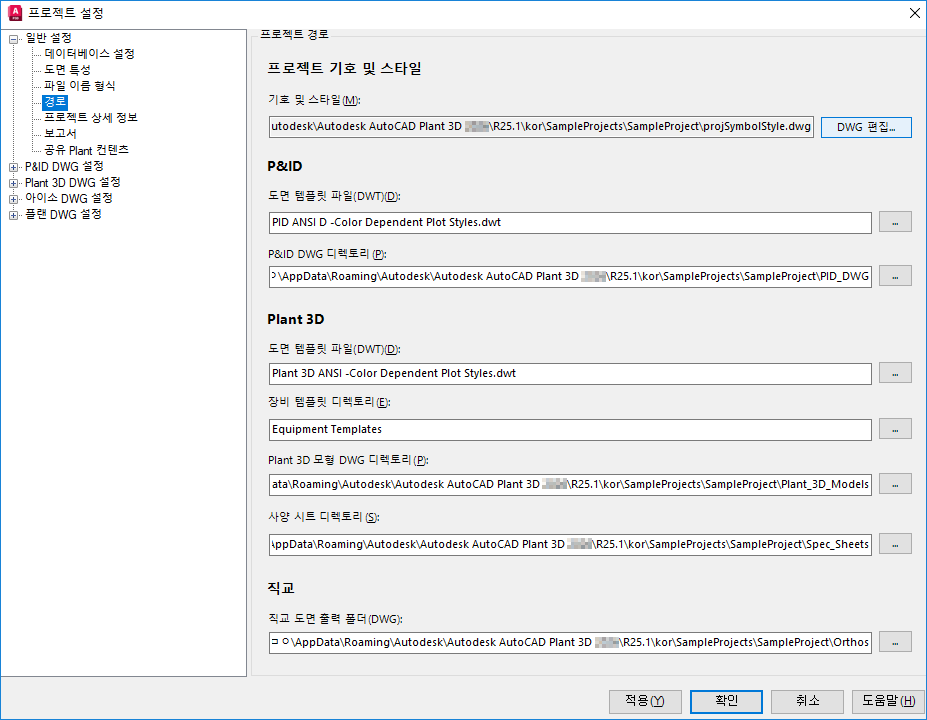Select the 플랜 DWG 설정 label
This screenshot has height=720, width=927.
(x=63, y=215)
